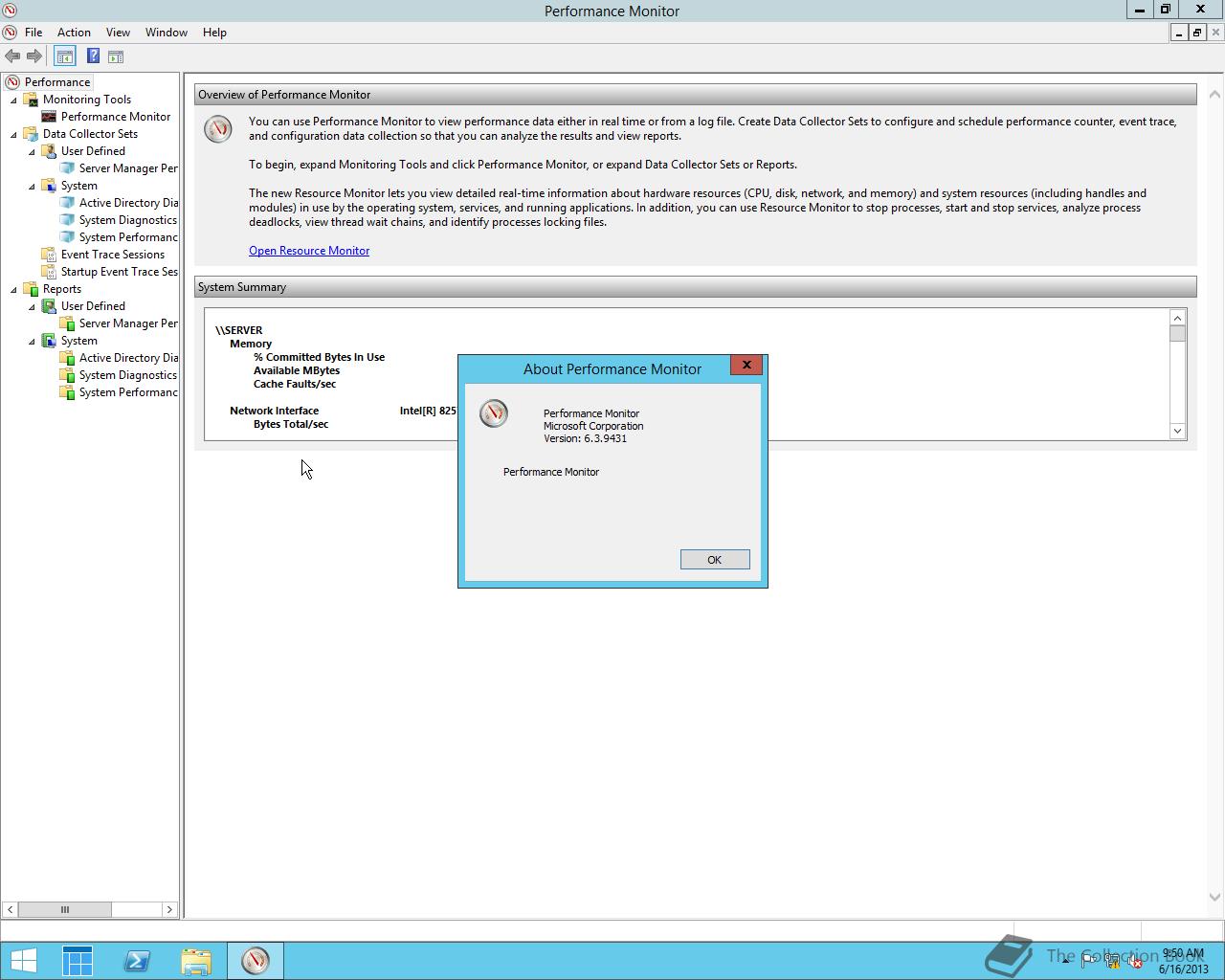Select System Diagnostics report under Reports
This screenshot has height=980, width=1225.
pyautogui.click(x=128, y=375)
